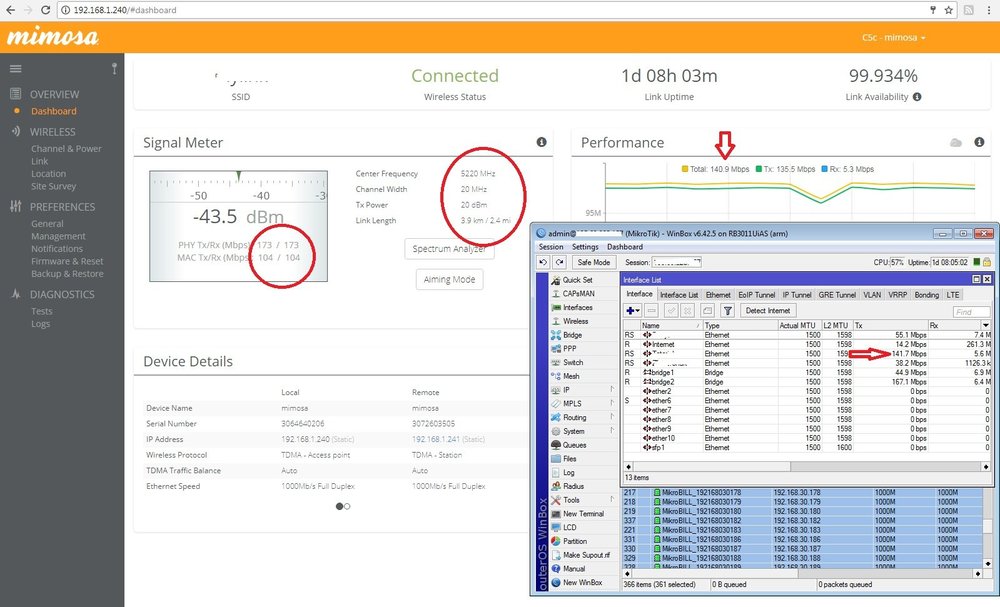Collapse the Mimosa sidebar via hamburger icon

click(x=15, y=69)
